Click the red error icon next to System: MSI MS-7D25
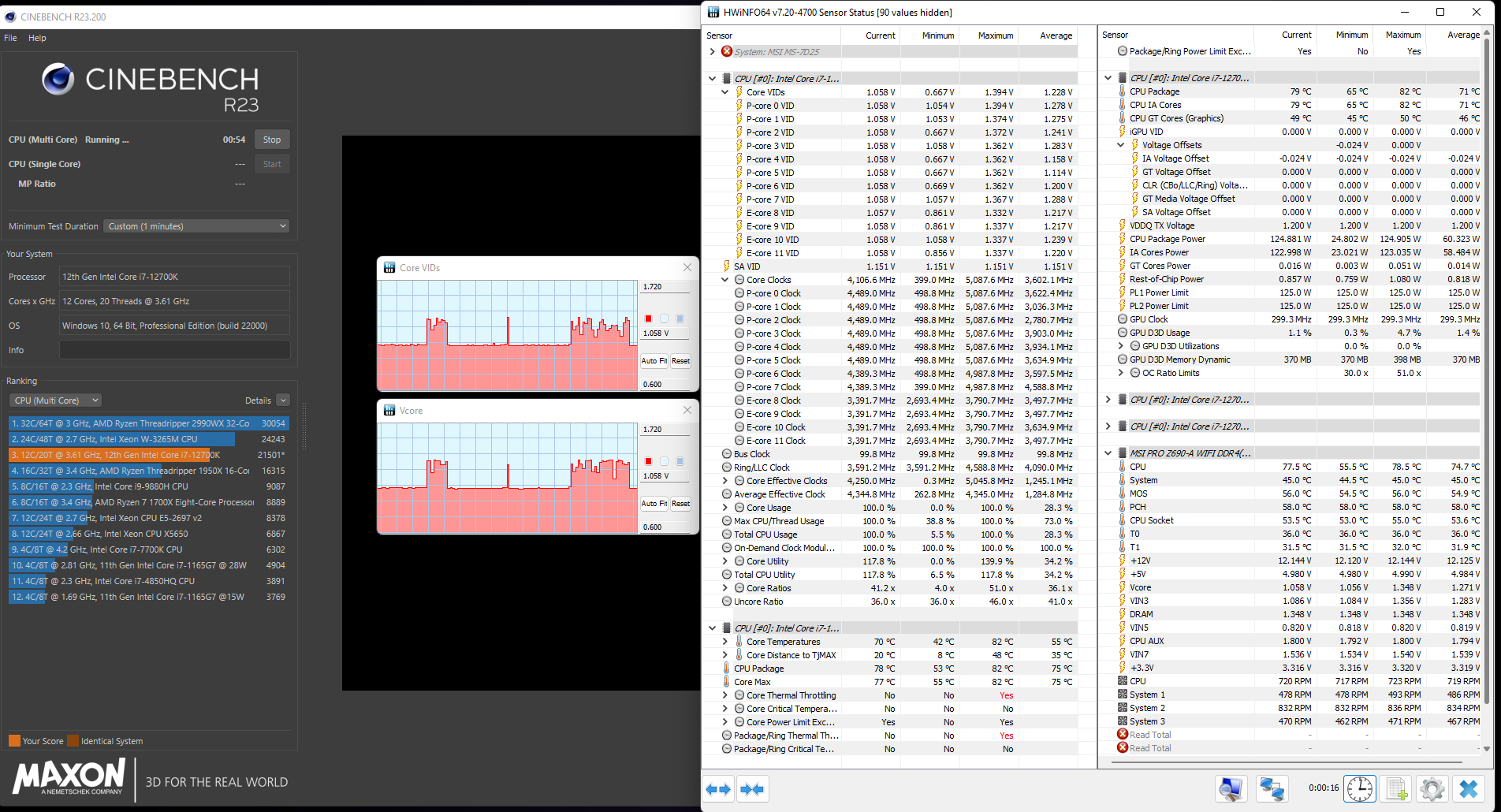Viewport: 1501px width, 812px height. click(x=727, y=51)
